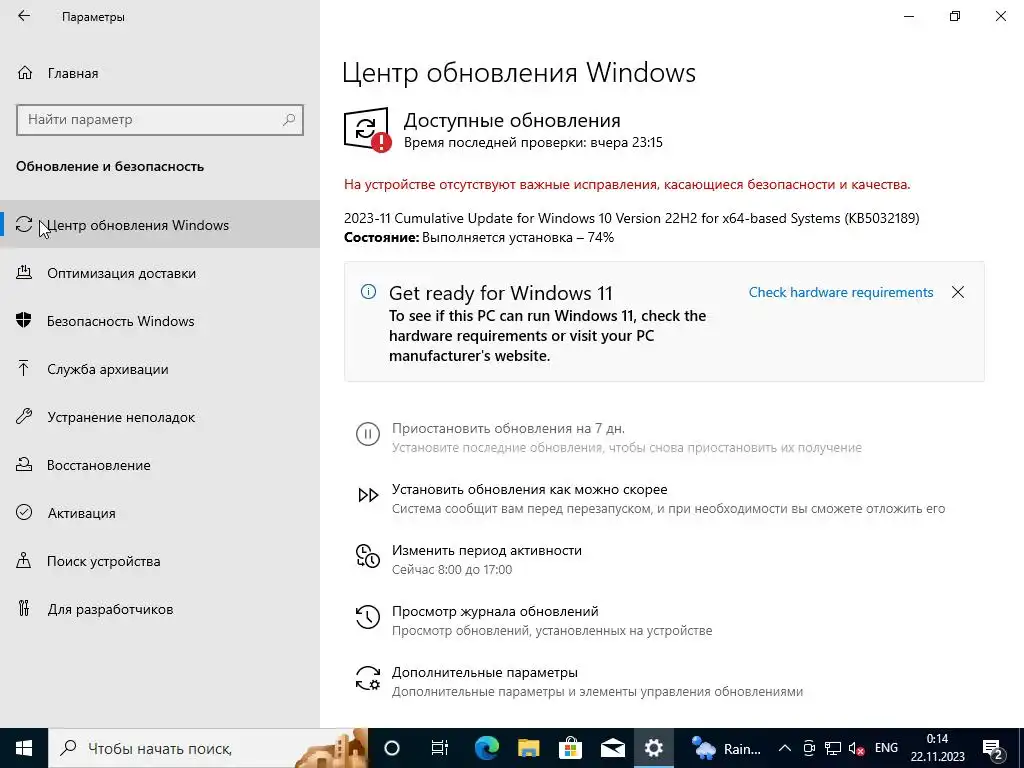Click the Время последней проверки: вчера 23:15 text
Viewport: 1024px width, 768px height.
pos(533,142)
